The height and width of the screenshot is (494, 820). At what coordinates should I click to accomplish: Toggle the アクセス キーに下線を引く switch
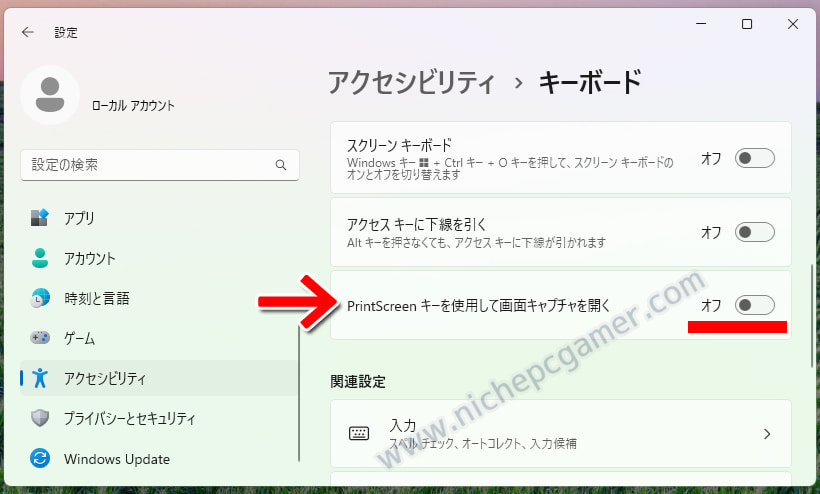(755, 232)
